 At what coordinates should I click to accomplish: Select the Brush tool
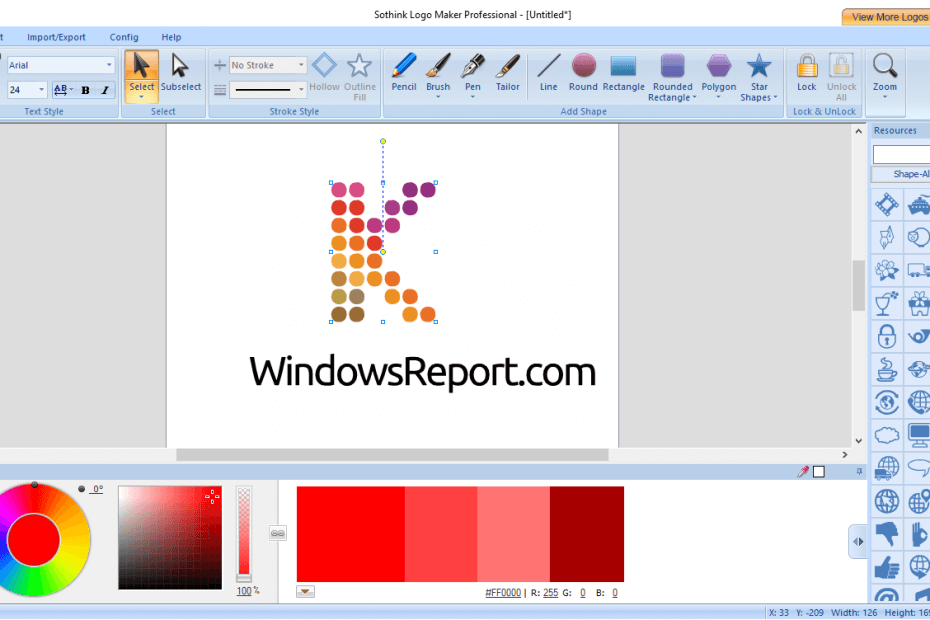[438, 75]
